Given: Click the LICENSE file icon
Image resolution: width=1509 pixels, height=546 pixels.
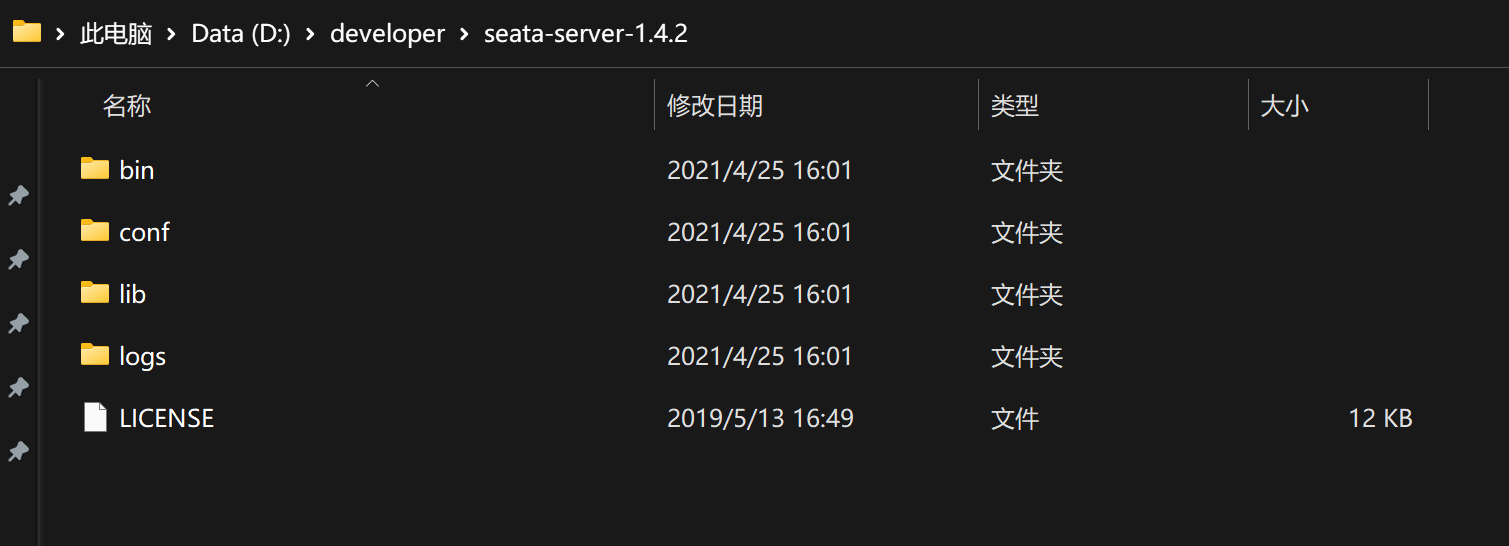Looking at the screenshot, I should [x=95, y=417].
